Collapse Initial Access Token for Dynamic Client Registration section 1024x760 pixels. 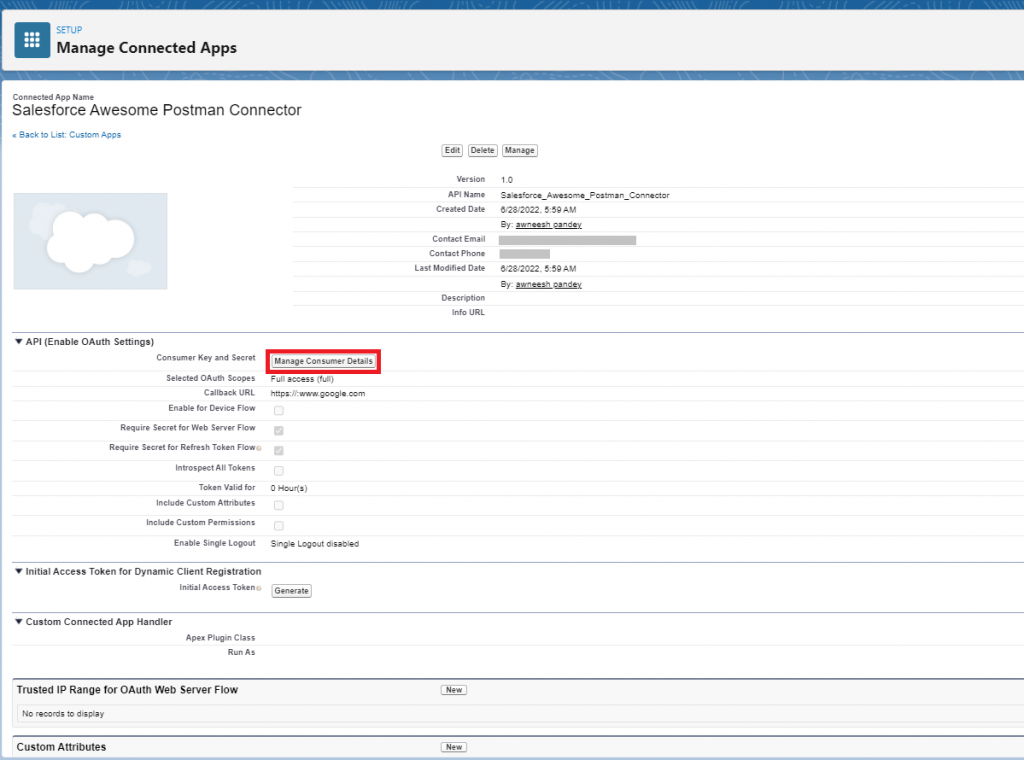tap(19, 571)
